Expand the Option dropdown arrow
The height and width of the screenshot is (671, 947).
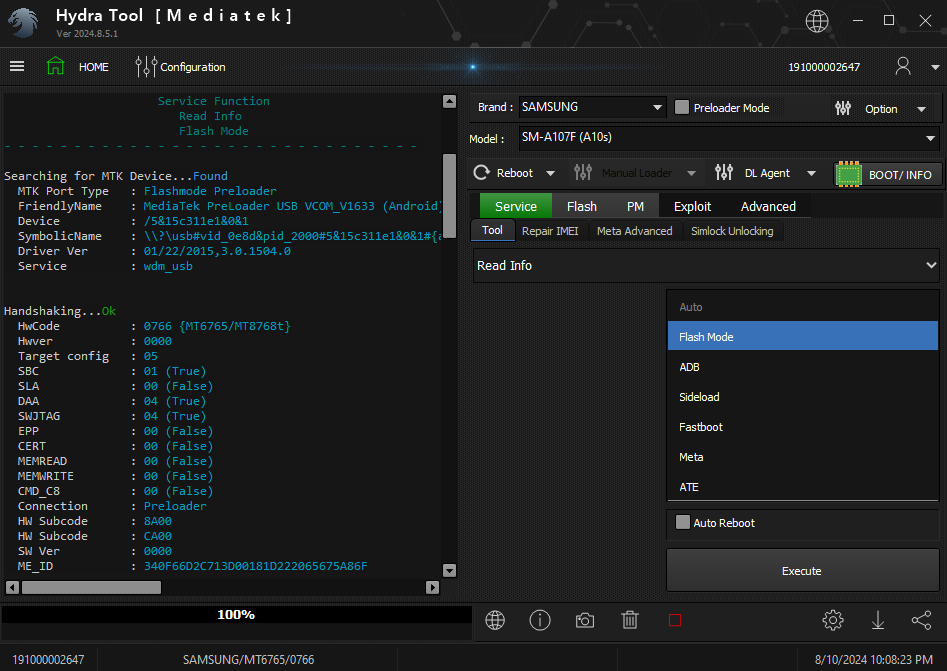[922, 109]
